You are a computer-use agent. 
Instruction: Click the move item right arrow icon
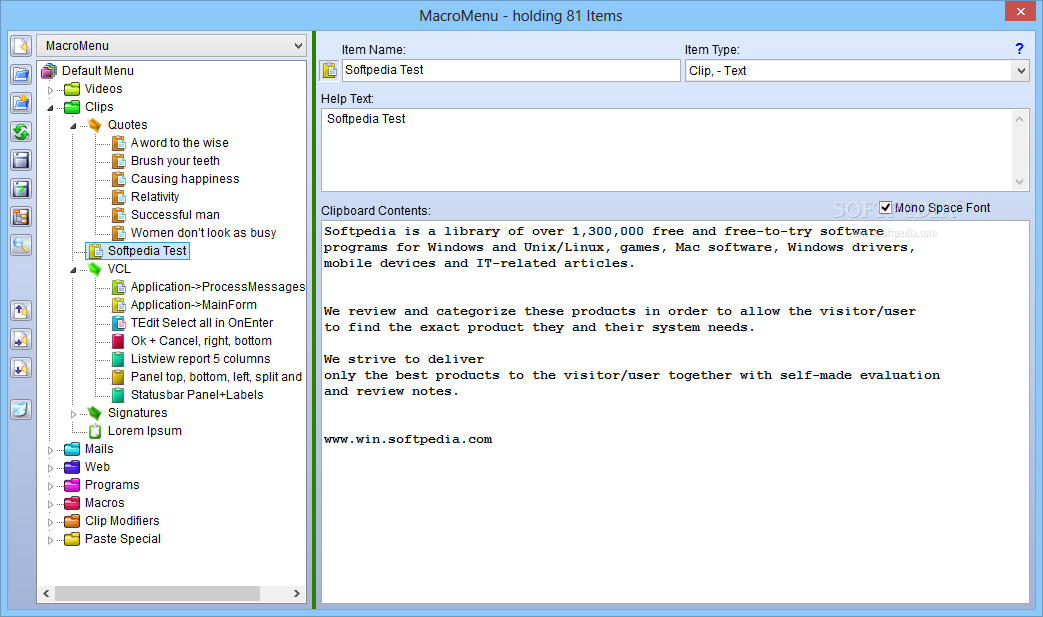pos(21,339)
